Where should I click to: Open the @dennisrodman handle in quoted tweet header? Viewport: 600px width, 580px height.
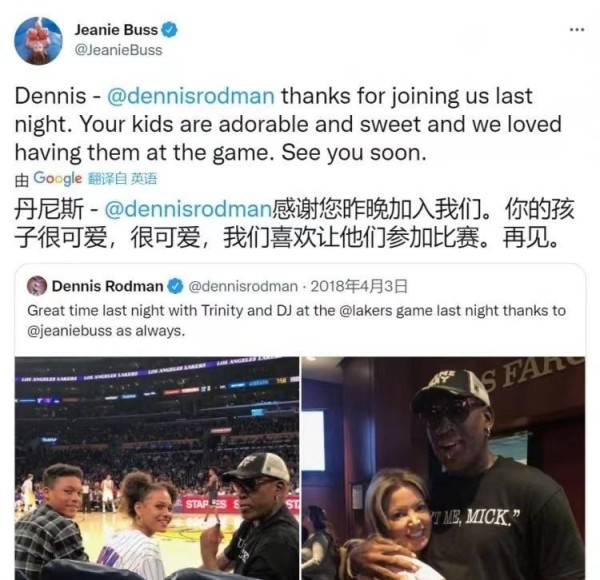pyautogui.click(x=243, y=286)
